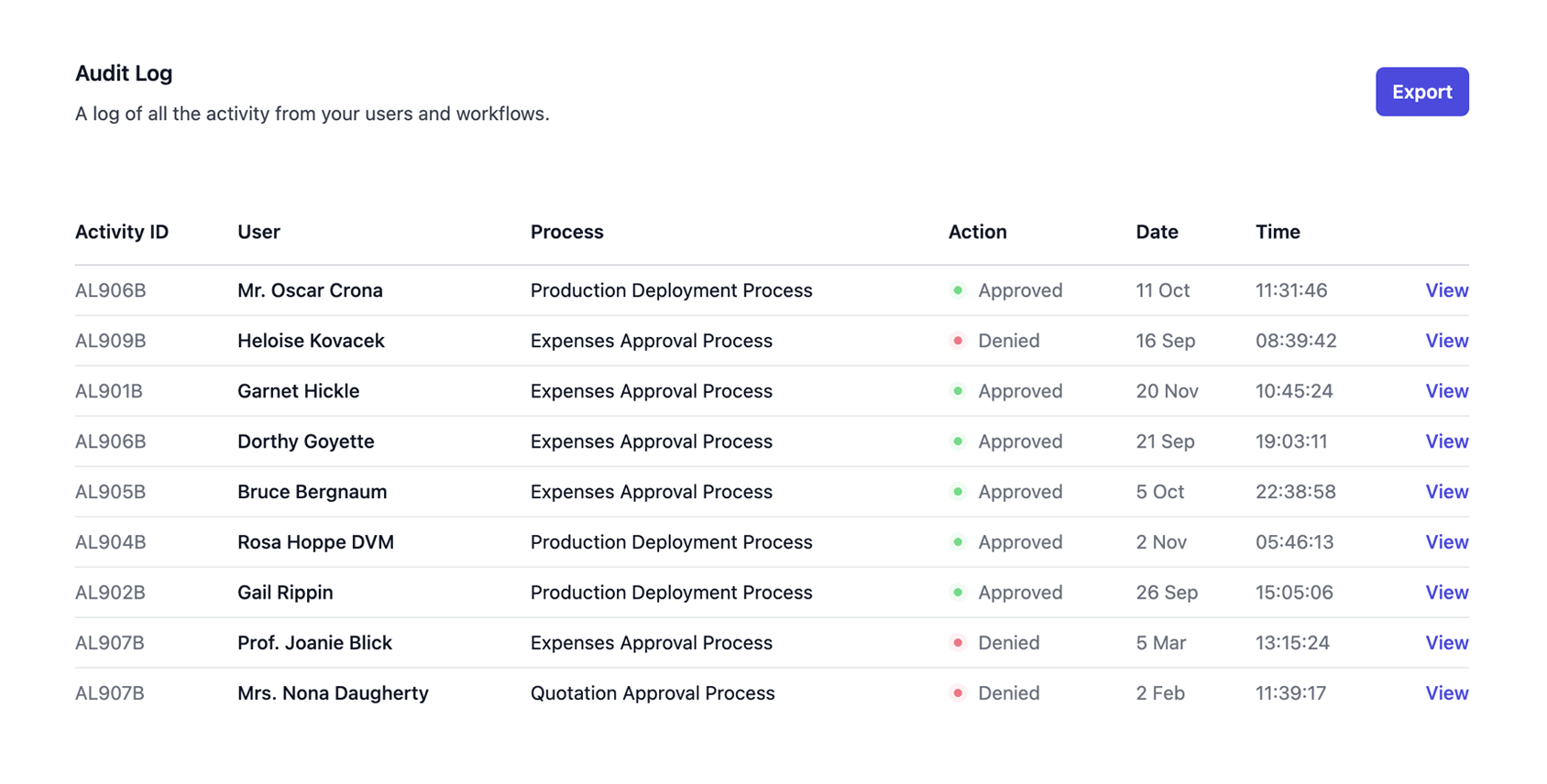Open View link for Mr. Oscar Crona
This screenshot has width=1547, height=784.
pyautogui.click(x=1446, y=290)
